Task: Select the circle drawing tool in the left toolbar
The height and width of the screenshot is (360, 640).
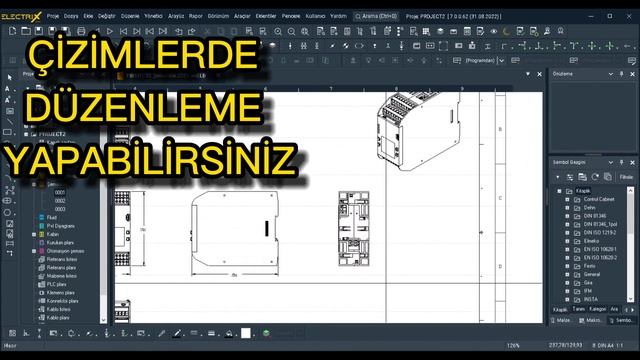Action: 7,213
